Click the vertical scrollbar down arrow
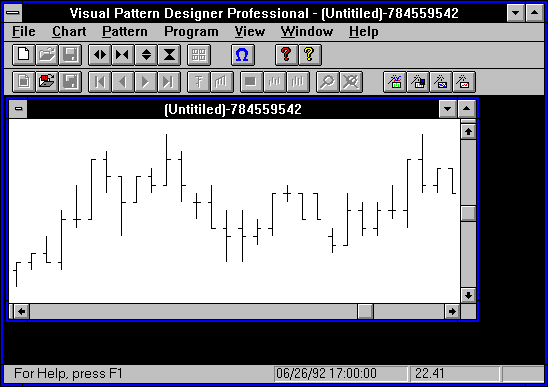This screenshot has height=387, width=548. pyautogui.click(x=468, y=295)
